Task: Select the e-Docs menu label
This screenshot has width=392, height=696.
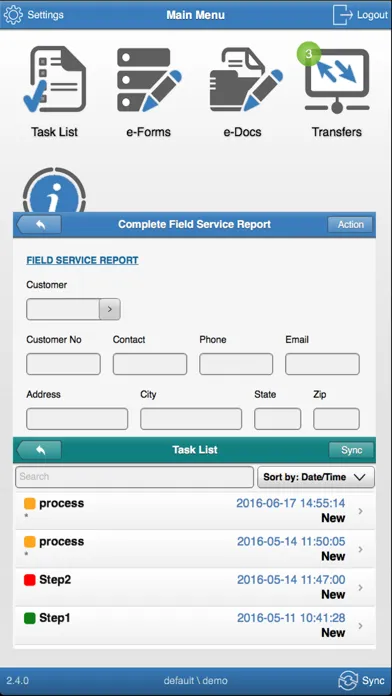Action: tap(242, 132)
